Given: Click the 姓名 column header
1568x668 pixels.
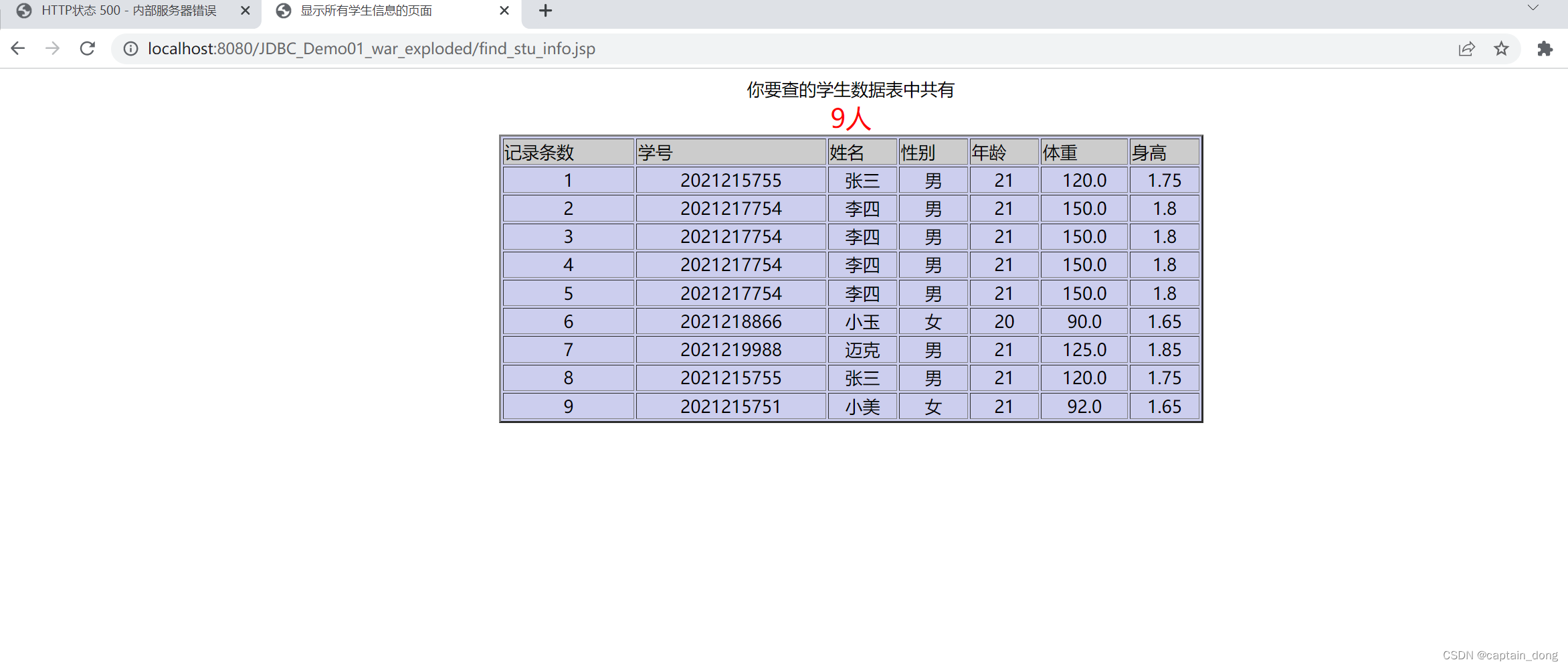Looking at the screenshot, I should pos(862,152).
